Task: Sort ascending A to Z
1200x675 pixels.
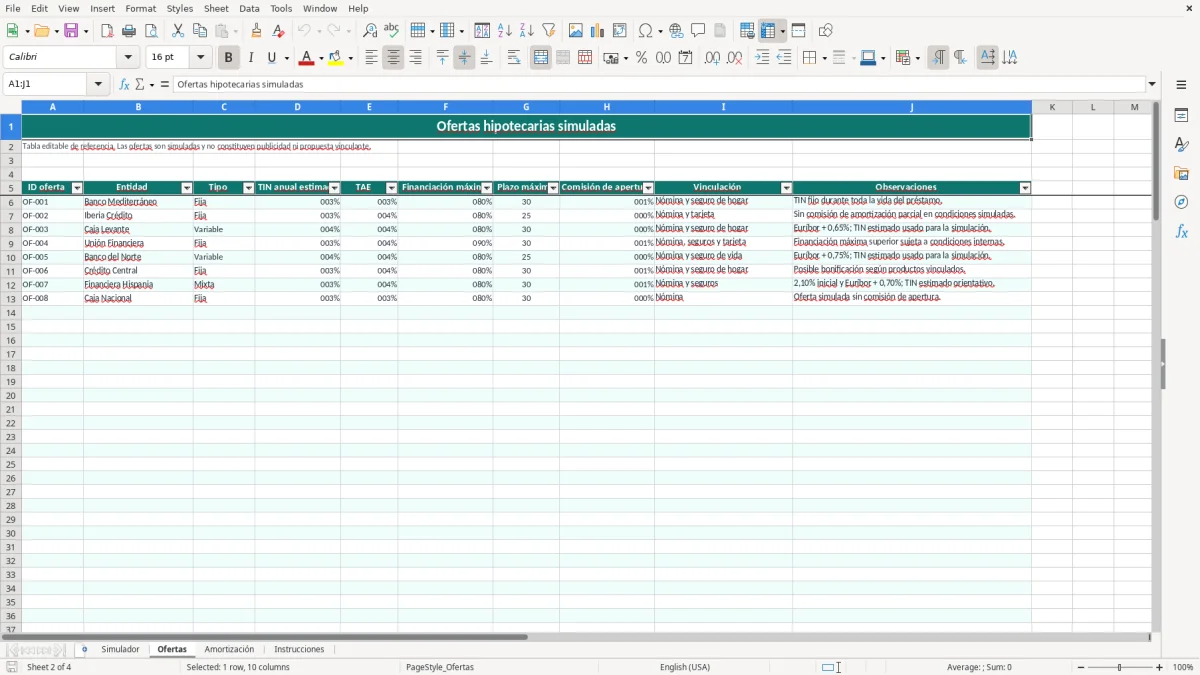Action: 505,31
